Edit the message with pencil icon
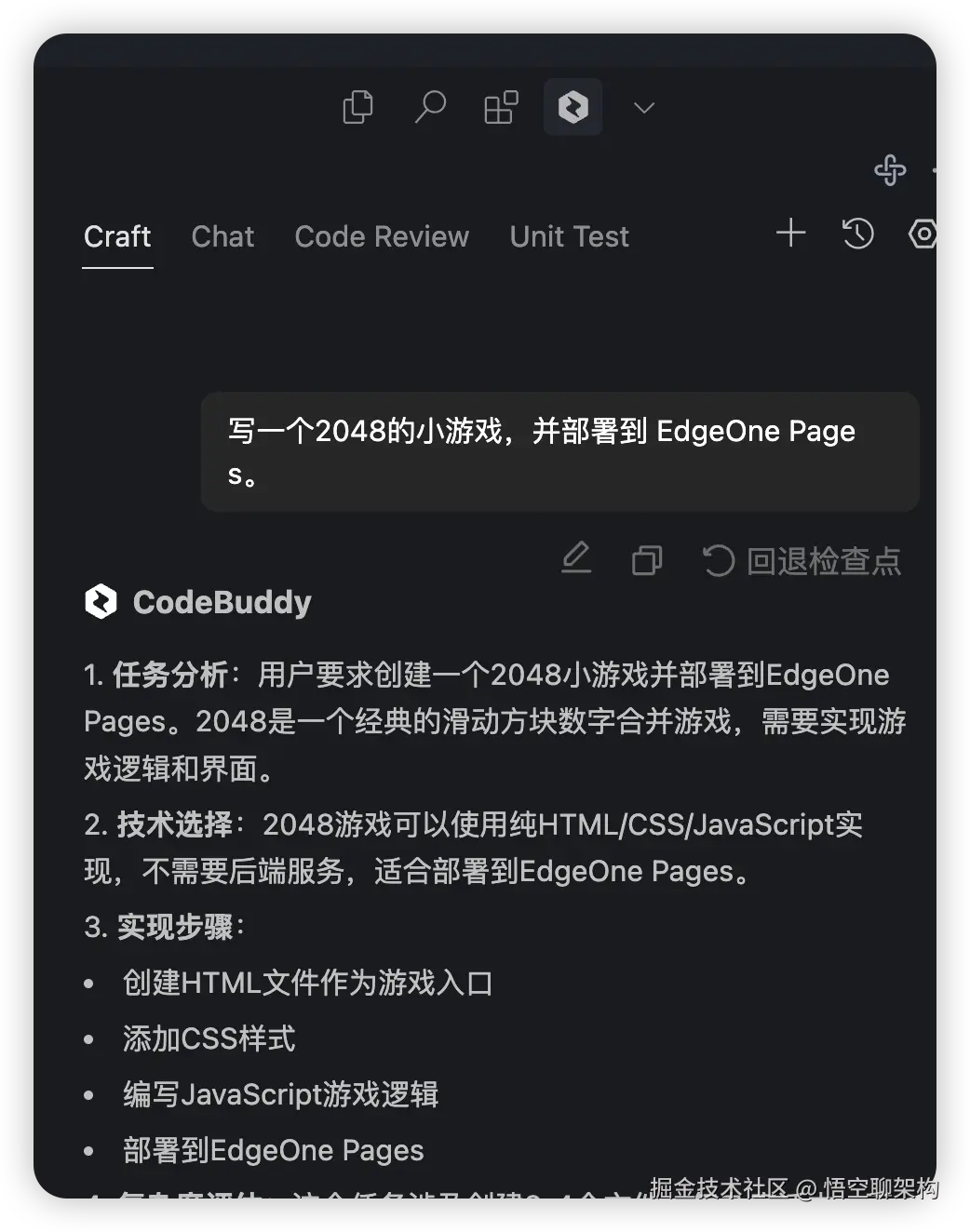The width and height of the screenshot is (970, 1232). click(576, 558)
